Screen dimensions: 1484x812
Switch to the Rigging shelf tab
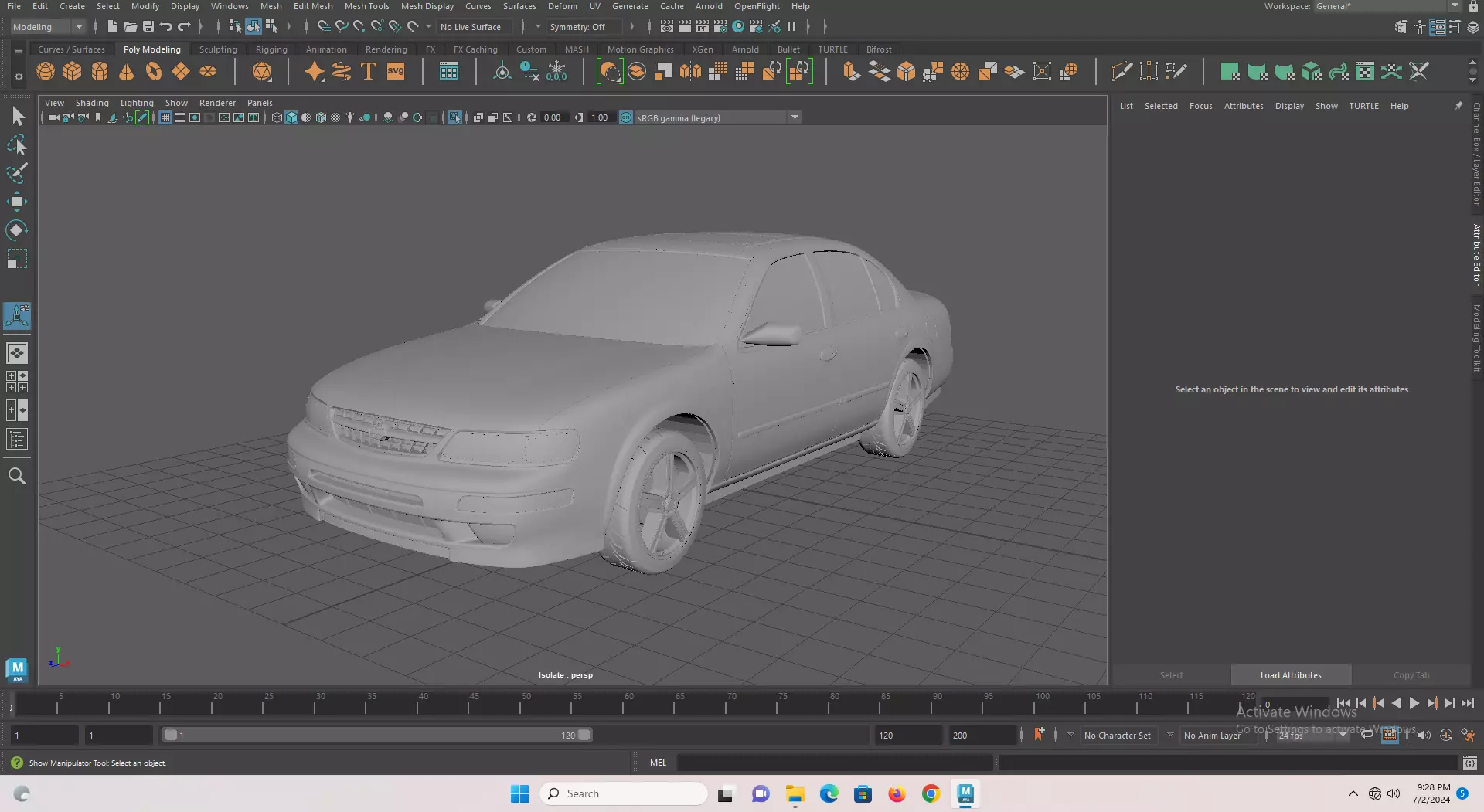pos(271,49)
